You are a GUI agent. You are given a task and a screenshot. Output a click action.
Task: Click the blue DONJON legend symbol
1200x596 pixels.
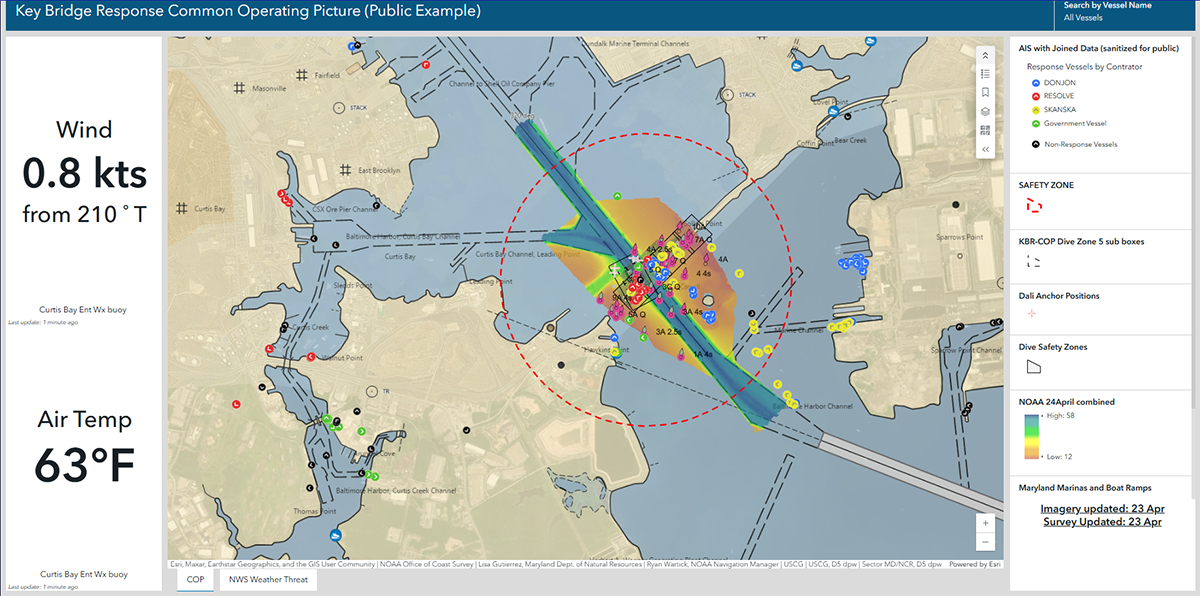pyautogui.click(x=1034, y=82)
